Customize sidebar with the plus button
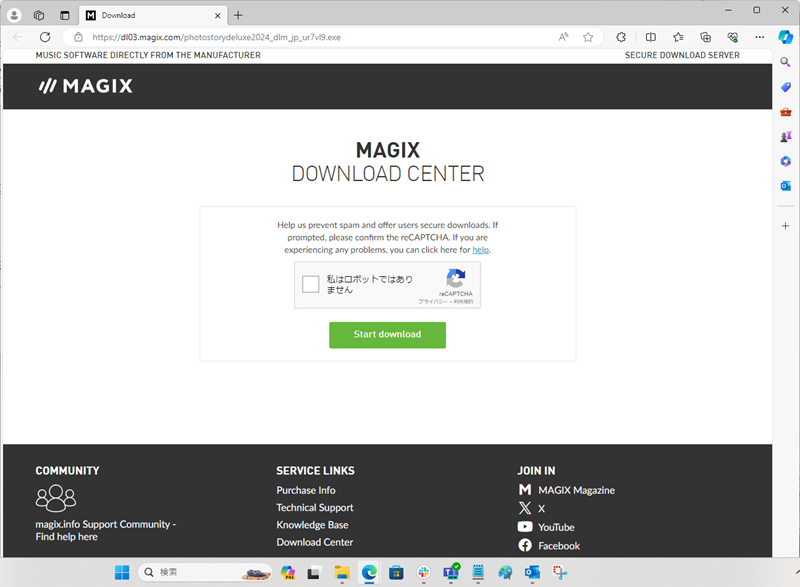 click(x=786, y=225)
